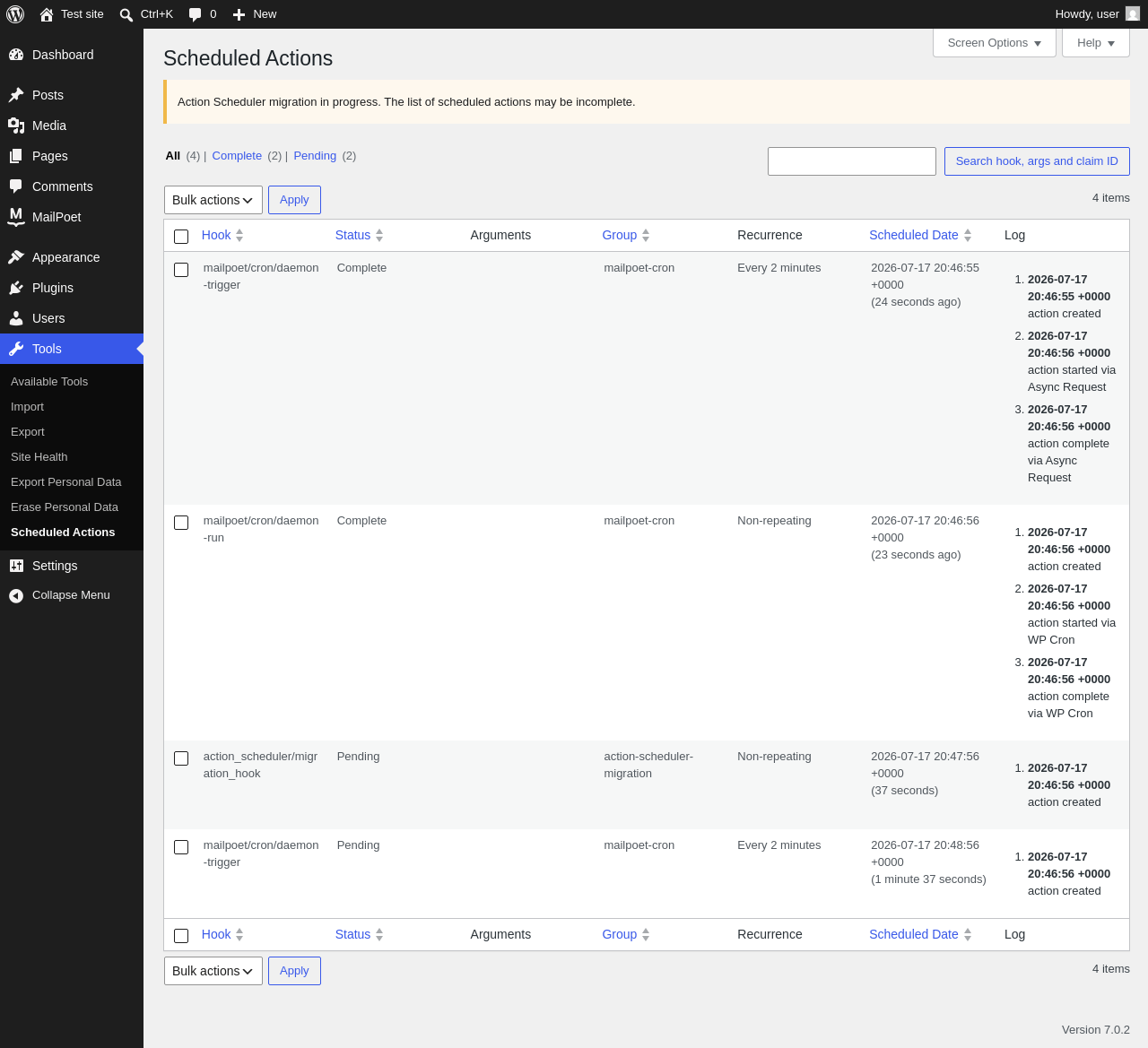Click sort arrows beside top Hook header
Viewport: 1148px width, 1048px height.
coord(239,235)
